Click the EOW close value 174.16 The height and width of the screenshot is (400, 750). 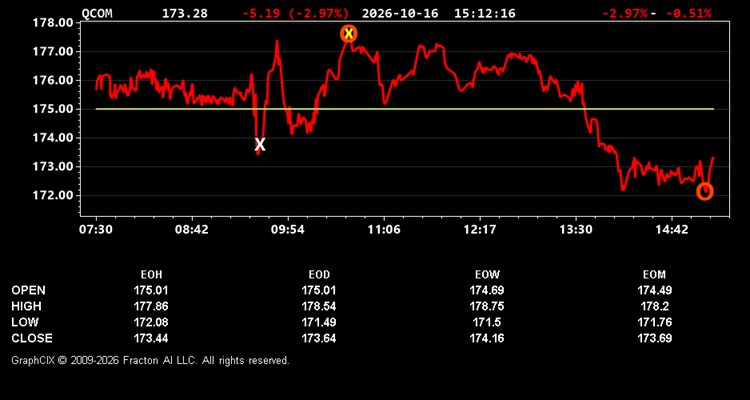(x=486, y=338)
